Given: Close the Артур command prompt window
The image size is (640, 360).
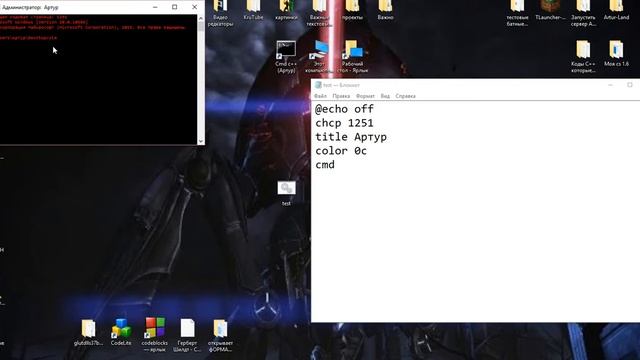Looking at the screenshot, I should coord(194,7).
